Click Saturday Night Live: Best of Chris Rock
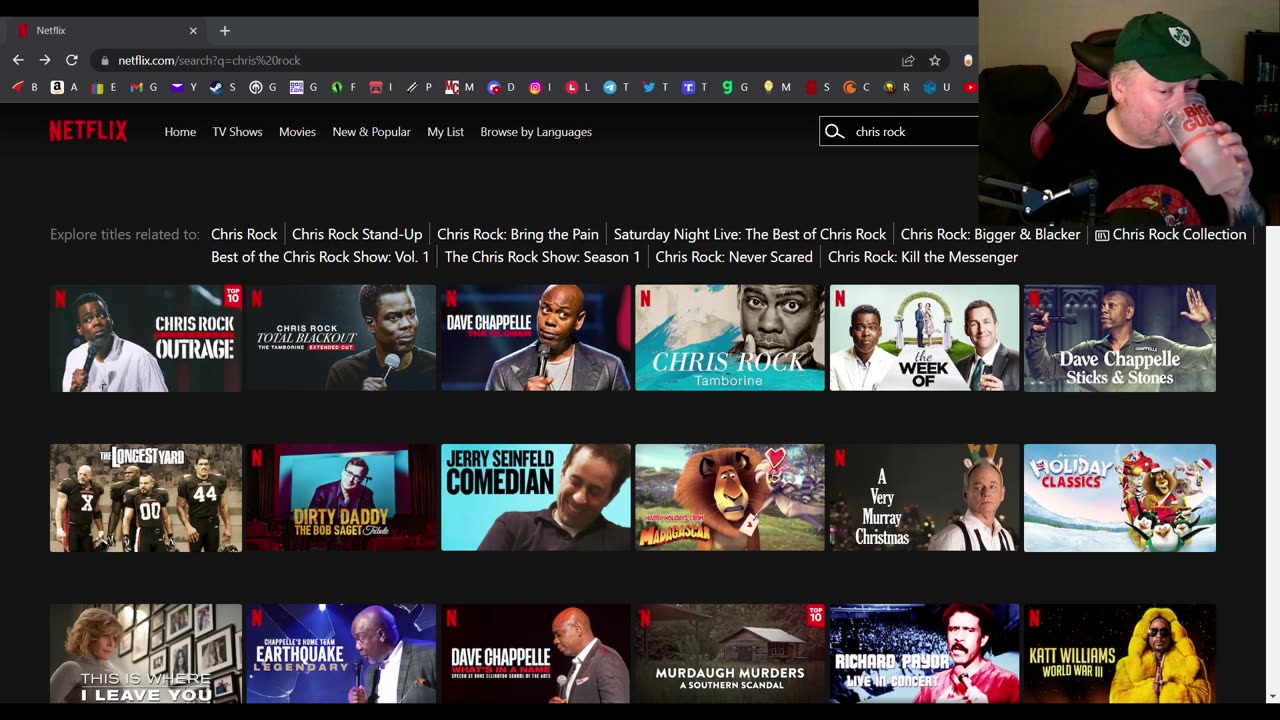This screenshot has width=1280, height=720. [750, 234]
